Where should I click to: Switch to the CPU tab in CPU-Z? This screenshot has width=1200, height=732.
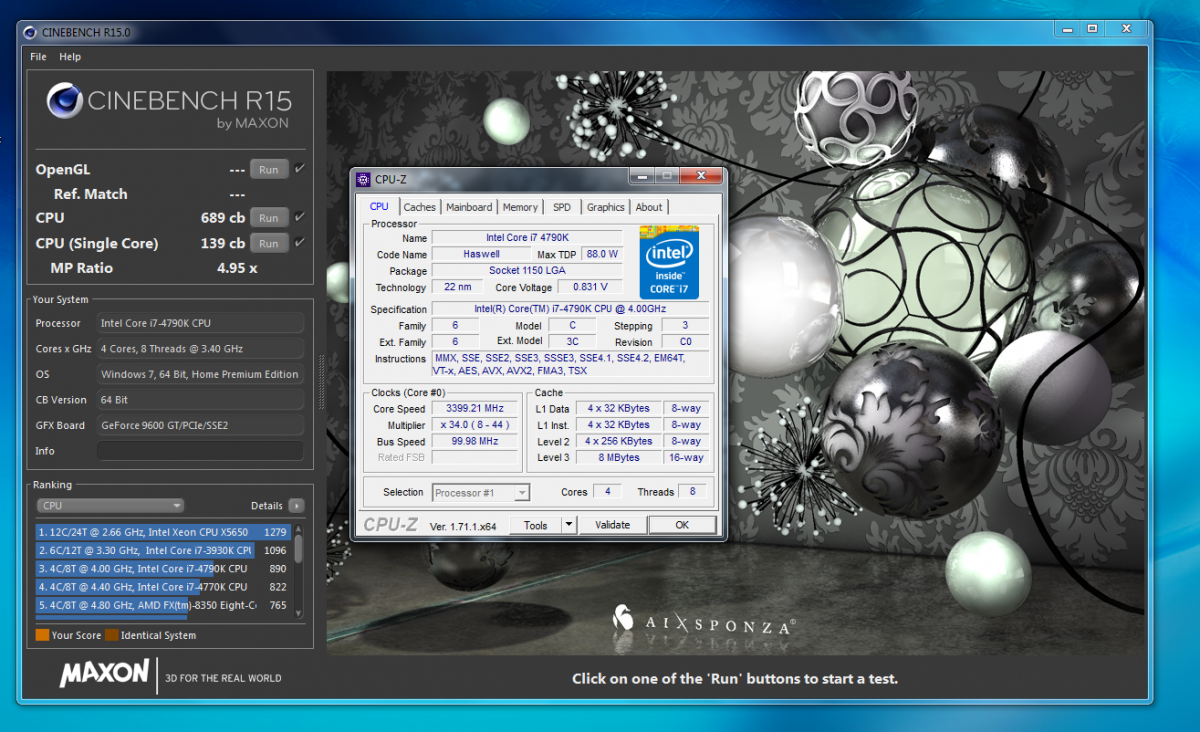[x=379, y=207]
